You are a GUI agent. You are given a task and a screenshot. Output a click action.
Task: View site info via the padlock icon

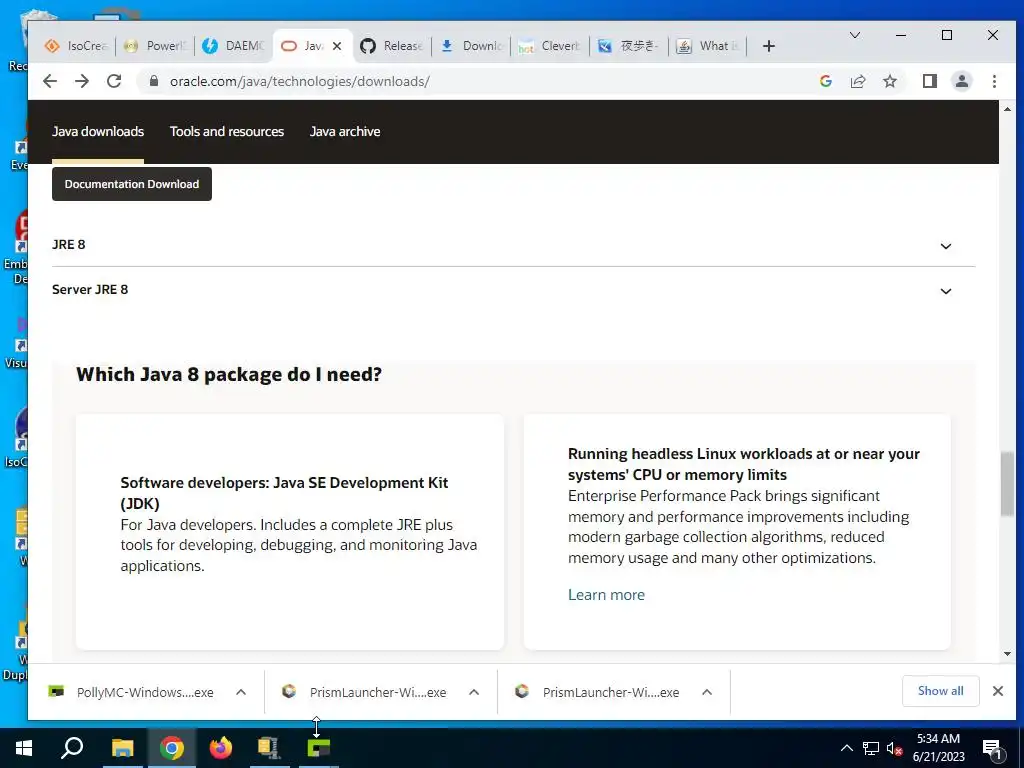pyautogui.click(x=153, y=81)
